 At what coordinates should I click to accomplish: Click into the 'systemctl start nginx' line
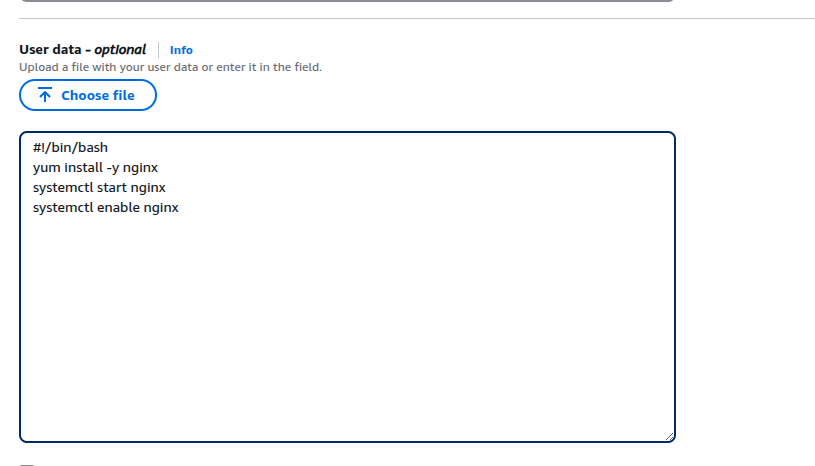pyautogui.click(x=99, y=188)
